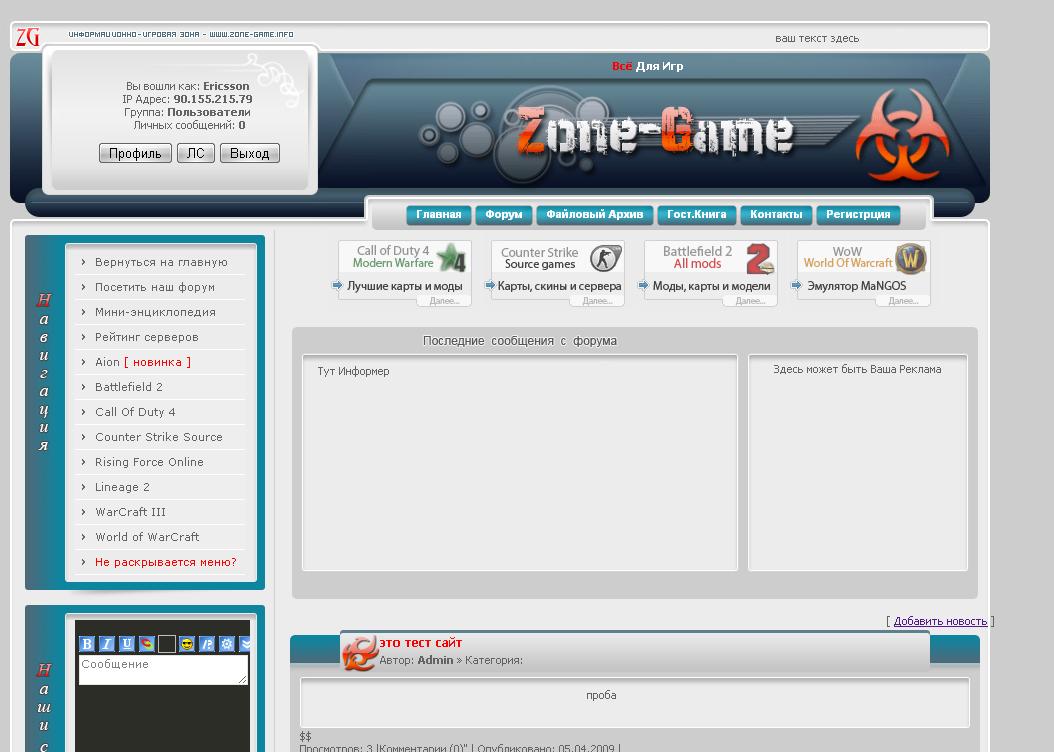
Task: Click the Battlefield 2 red number icon
Action: 759,259
